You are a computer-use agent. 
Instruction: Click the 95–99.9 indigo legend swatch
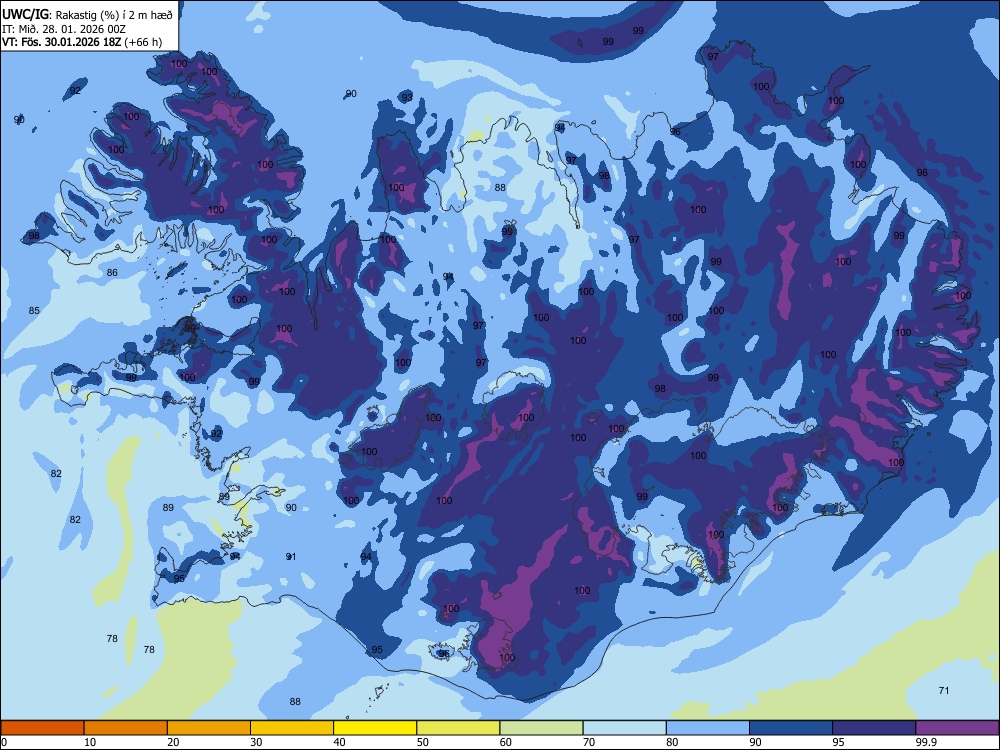click(x=874, y=728)
